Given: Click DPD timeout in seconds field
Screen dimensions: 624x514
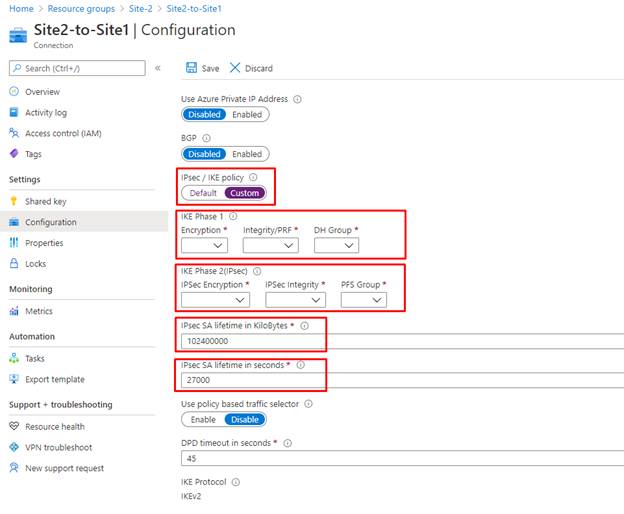Looking at the screenshot, I should [402, 458].
